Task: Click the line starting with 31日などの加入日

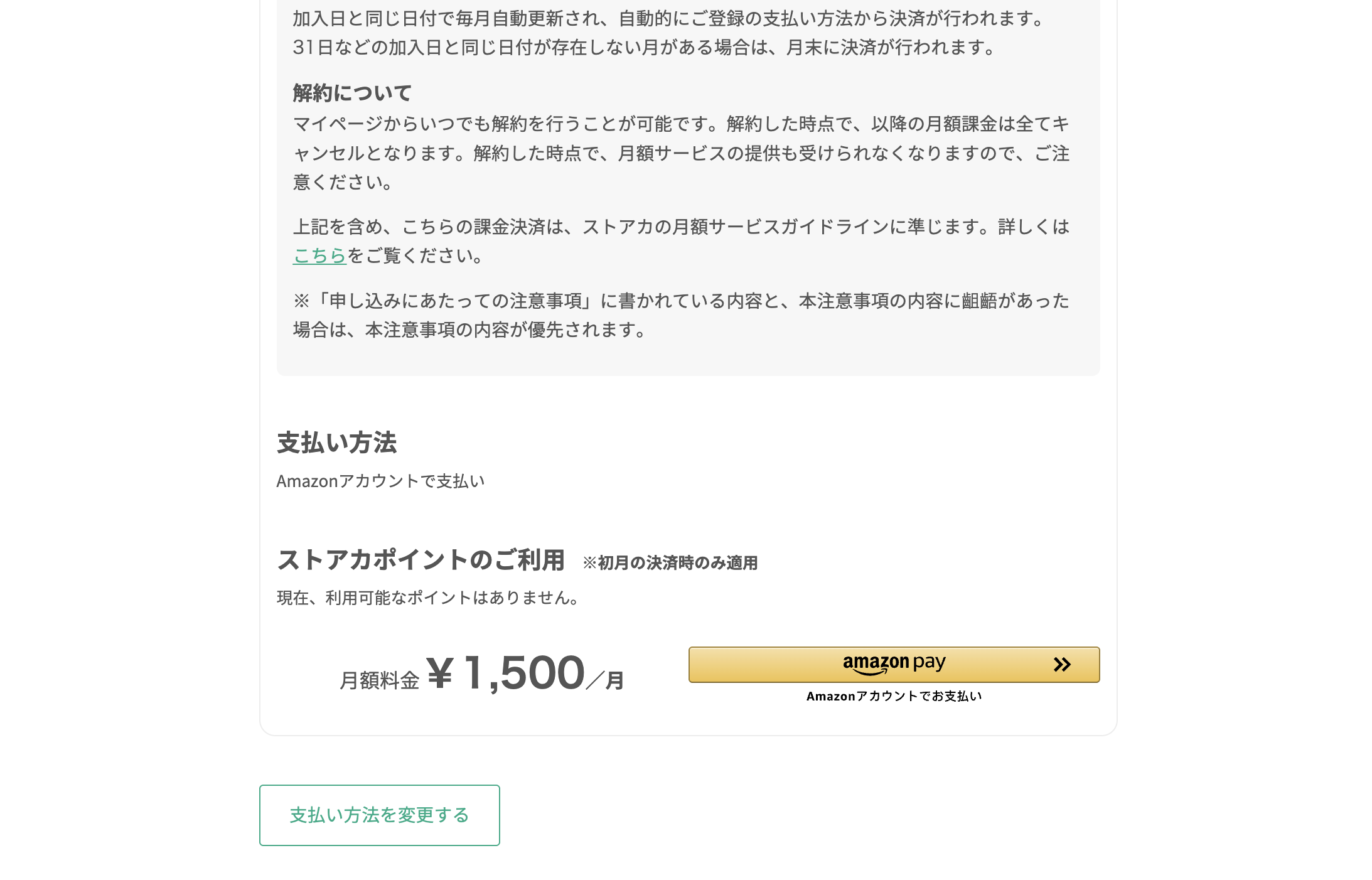Action: pyautogui.click(x=645, y=48)
